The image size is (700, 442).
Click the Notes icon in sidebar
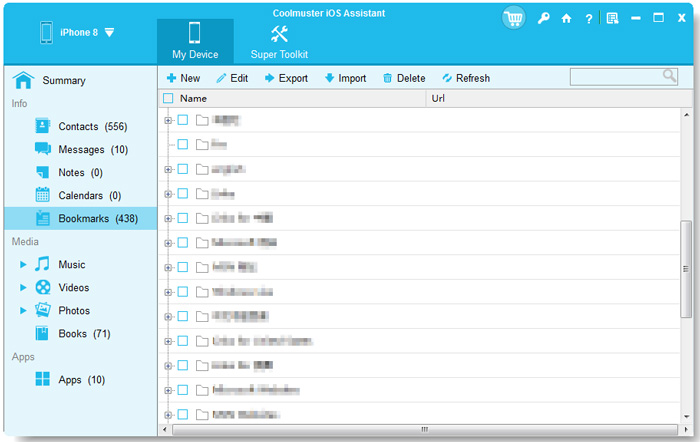[43, 172]
